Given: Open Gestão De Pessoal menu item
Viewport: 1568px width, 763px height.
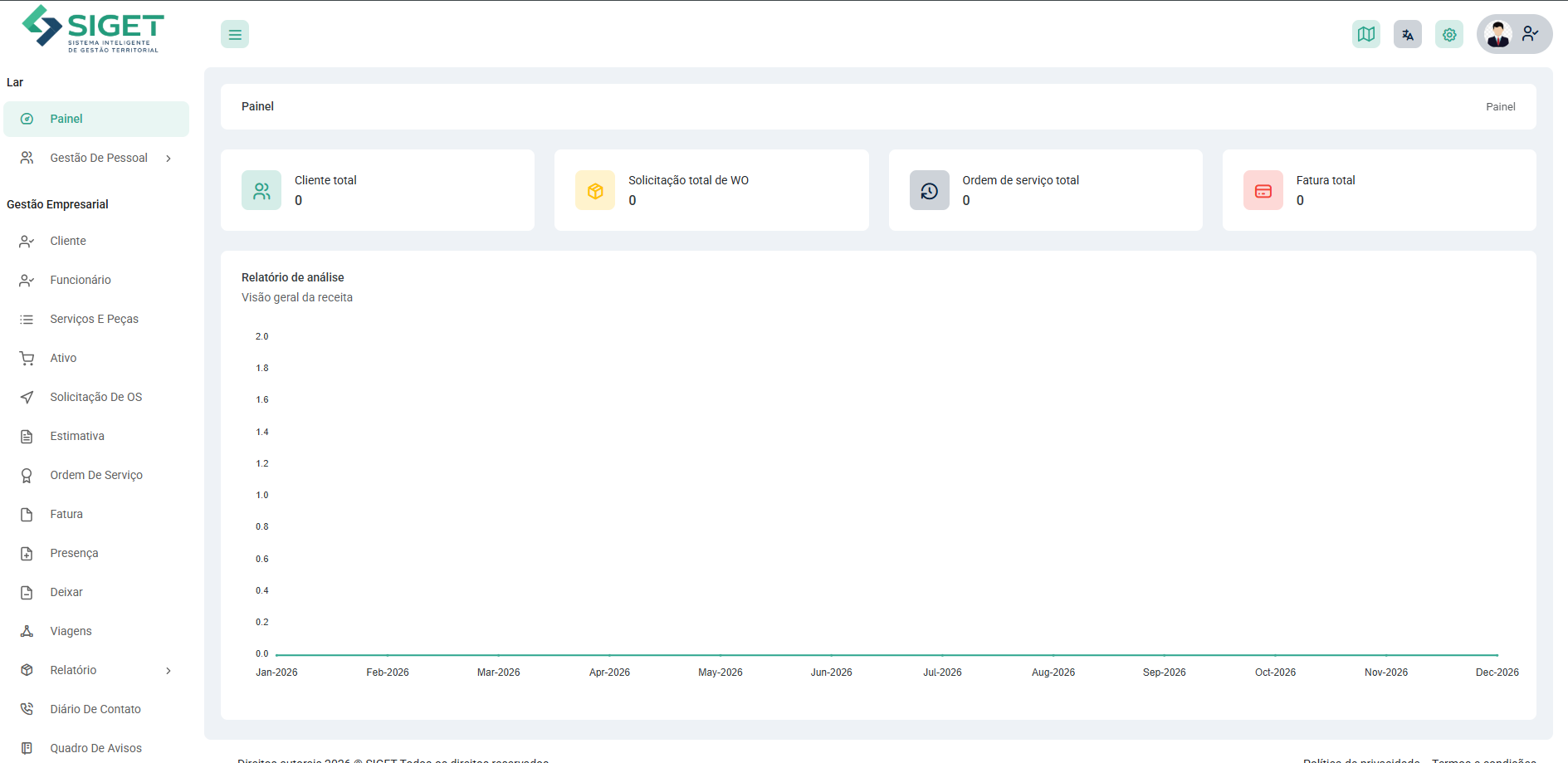Looking at the screenshot, I should tap(96, 158).
